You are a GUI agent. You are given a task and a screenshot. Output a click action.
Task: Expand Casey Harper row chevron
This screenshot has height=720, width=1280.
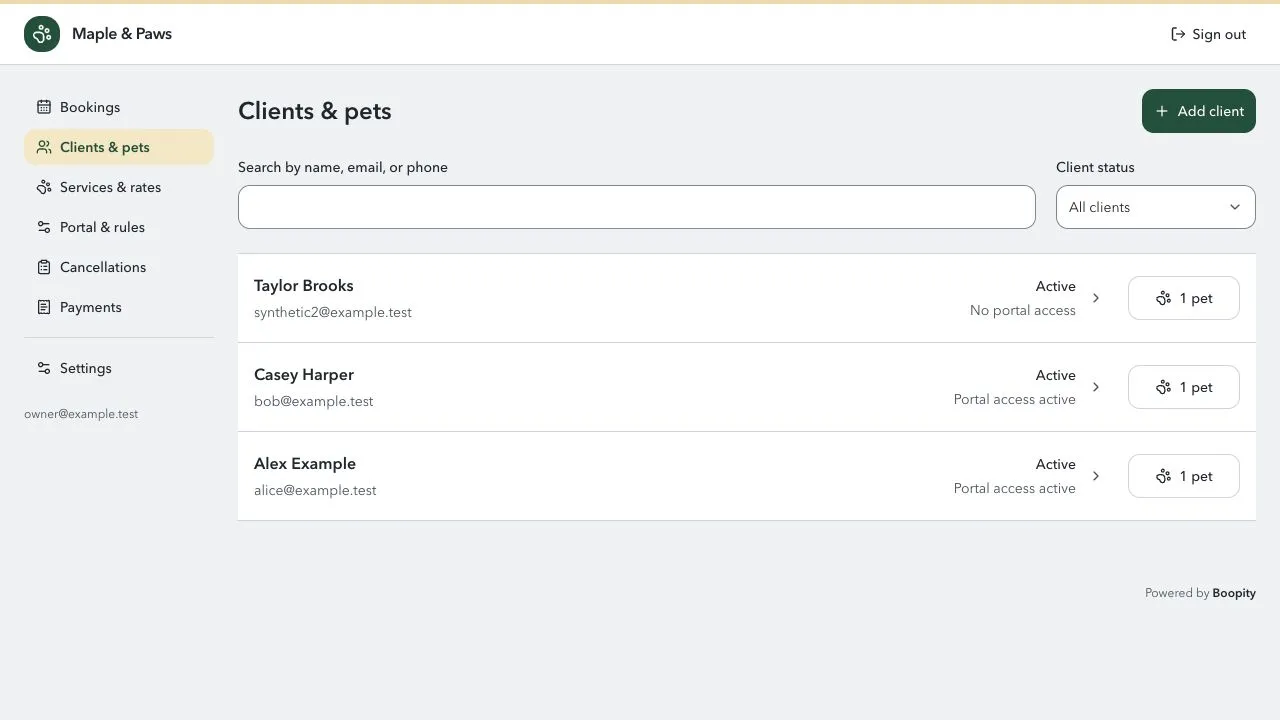1096,387
